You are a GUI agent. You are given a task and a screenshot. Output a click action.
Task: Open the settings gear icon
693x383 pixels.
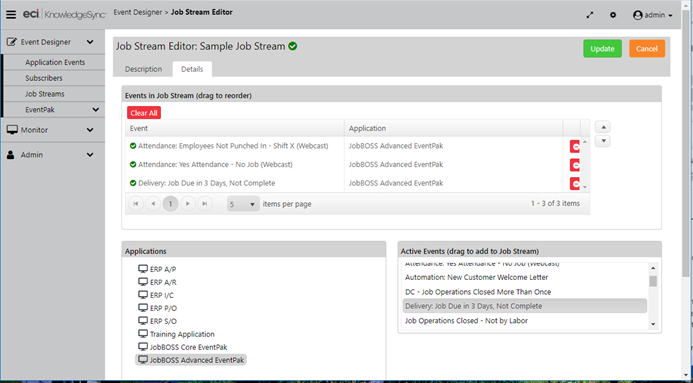point(613,15)
